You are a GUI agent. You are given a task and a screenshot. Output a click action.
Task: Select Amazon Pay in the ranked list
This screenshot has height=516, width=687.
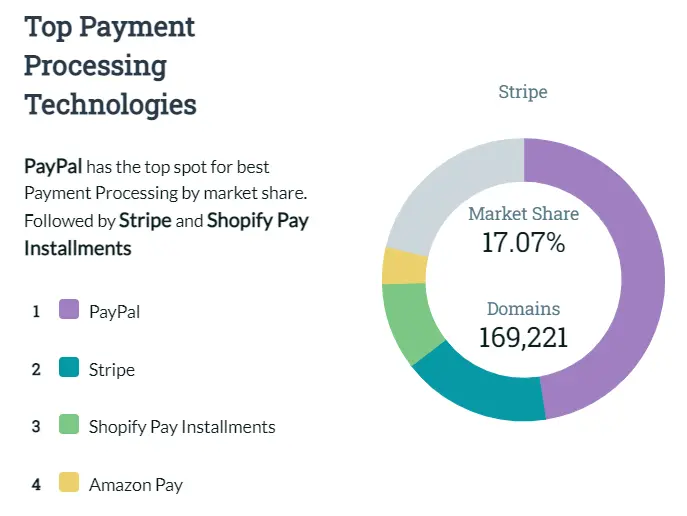[135, 485]
